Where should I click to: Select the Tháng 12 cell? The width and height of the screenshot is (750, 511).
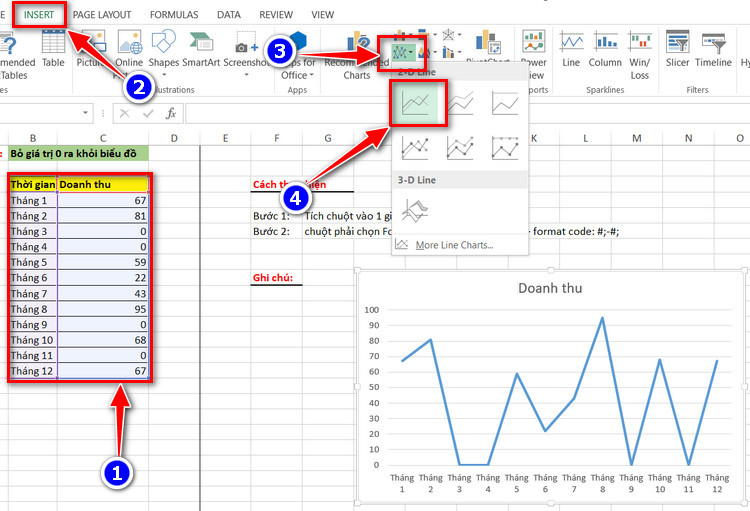[x=33, y=371]
